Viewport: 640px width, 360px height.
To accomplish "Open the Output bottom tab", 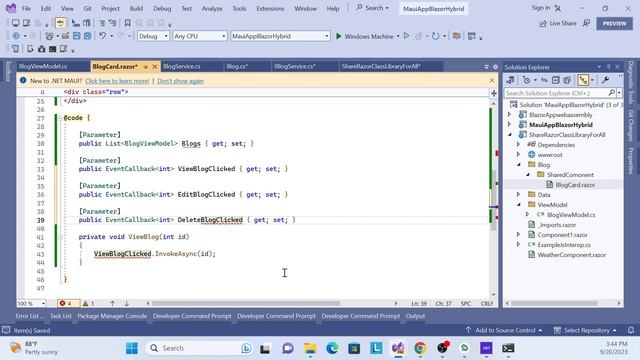I will coord(415,316).
